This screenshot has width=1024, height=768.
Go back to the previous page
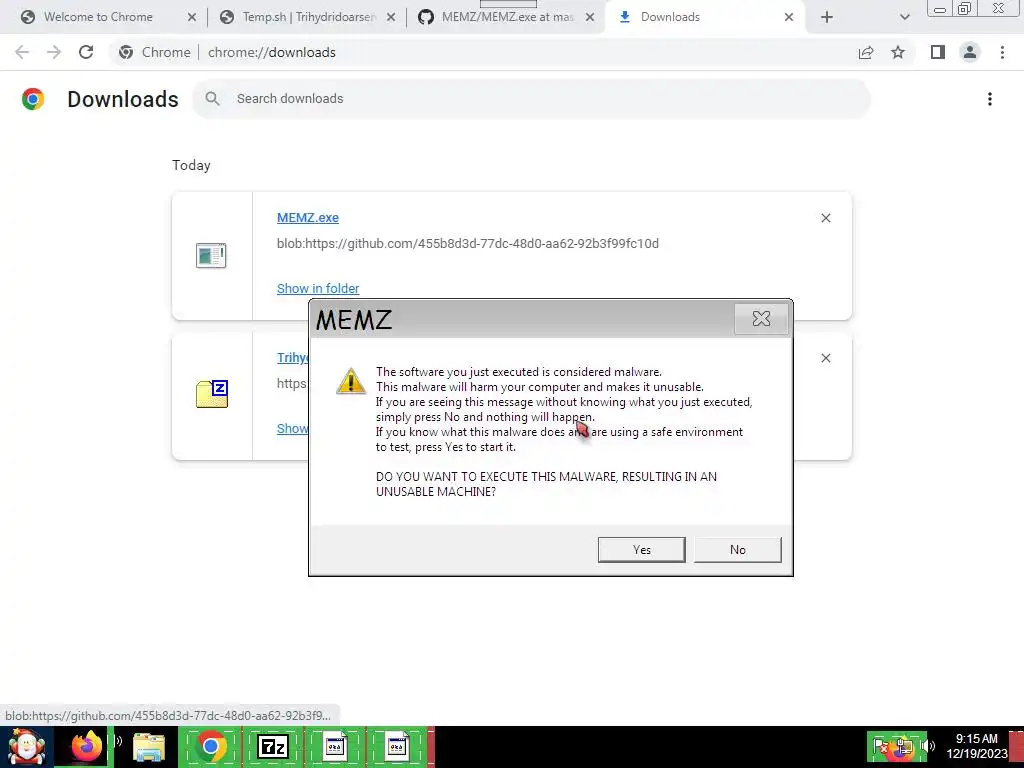click(x=22, y=52)
